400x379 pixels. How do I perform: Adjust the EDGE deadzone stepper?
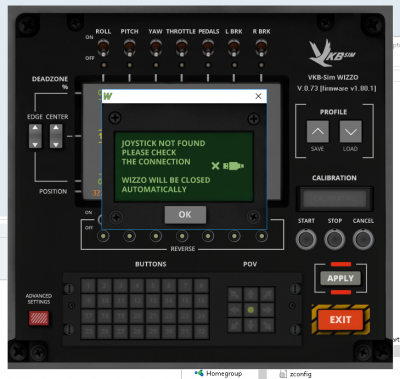click(x=35, y=136)
